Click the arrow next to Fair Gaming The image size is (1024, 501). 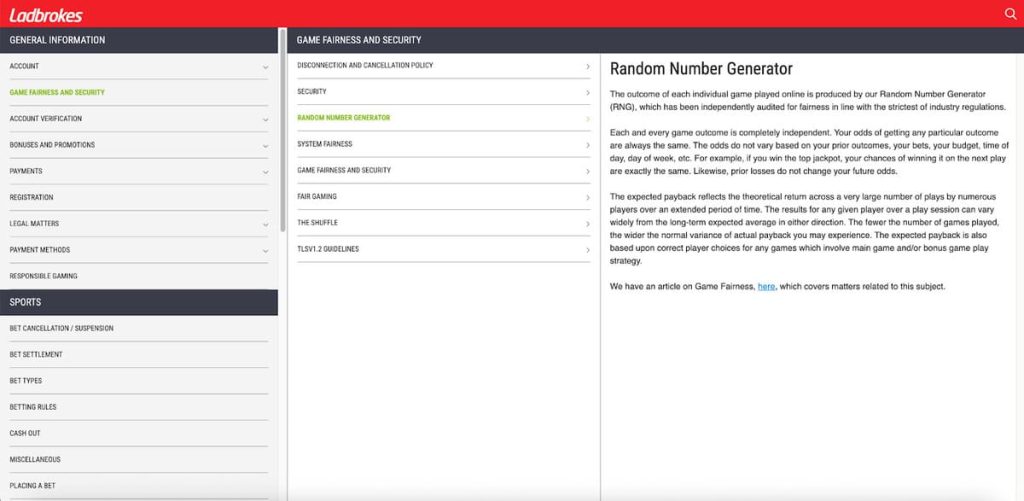pos(587,197)
